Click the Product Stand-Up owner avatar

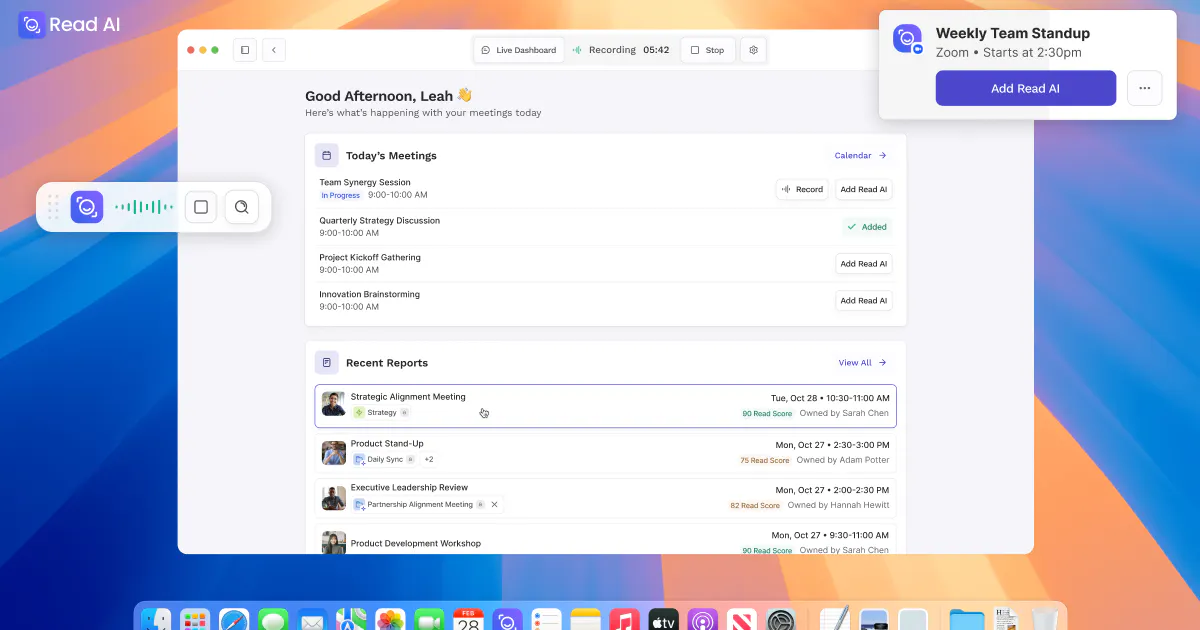click(334, 453)
